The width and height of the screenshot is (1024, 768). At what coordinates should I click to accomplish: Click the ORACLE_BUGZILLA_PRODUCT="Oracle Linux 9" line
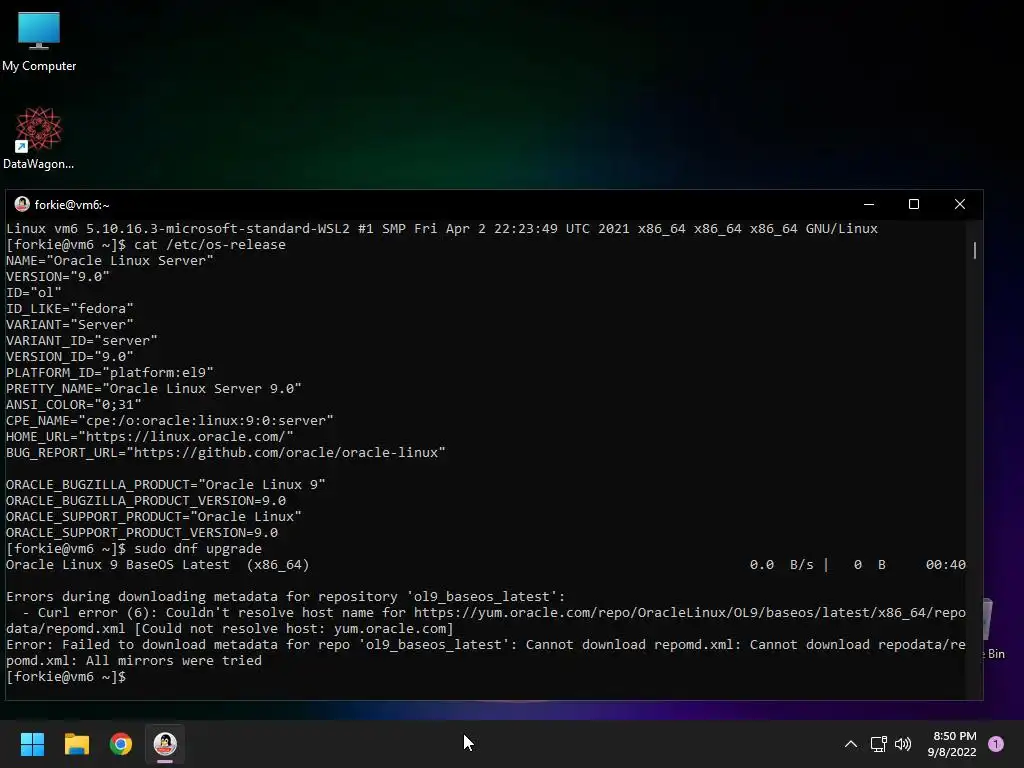point(166,485)
